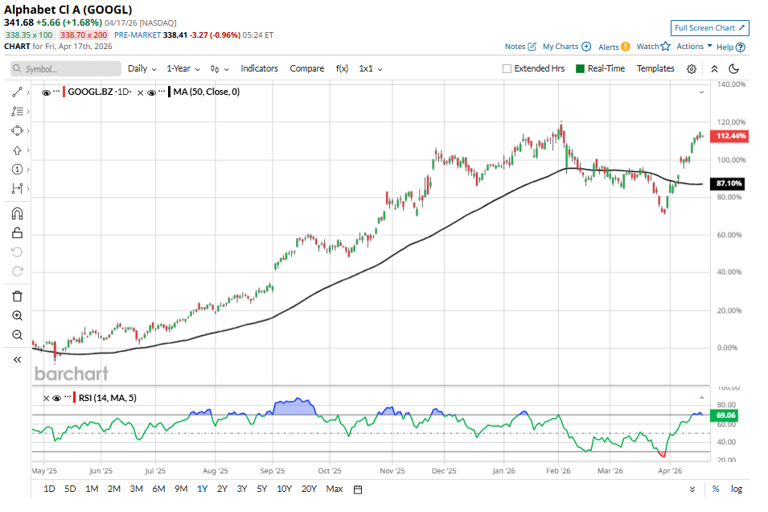Image resolution: width=768 pixels, height=512 pixels.
Task: Activate the magnet snap tool
Action: [17, 214]
